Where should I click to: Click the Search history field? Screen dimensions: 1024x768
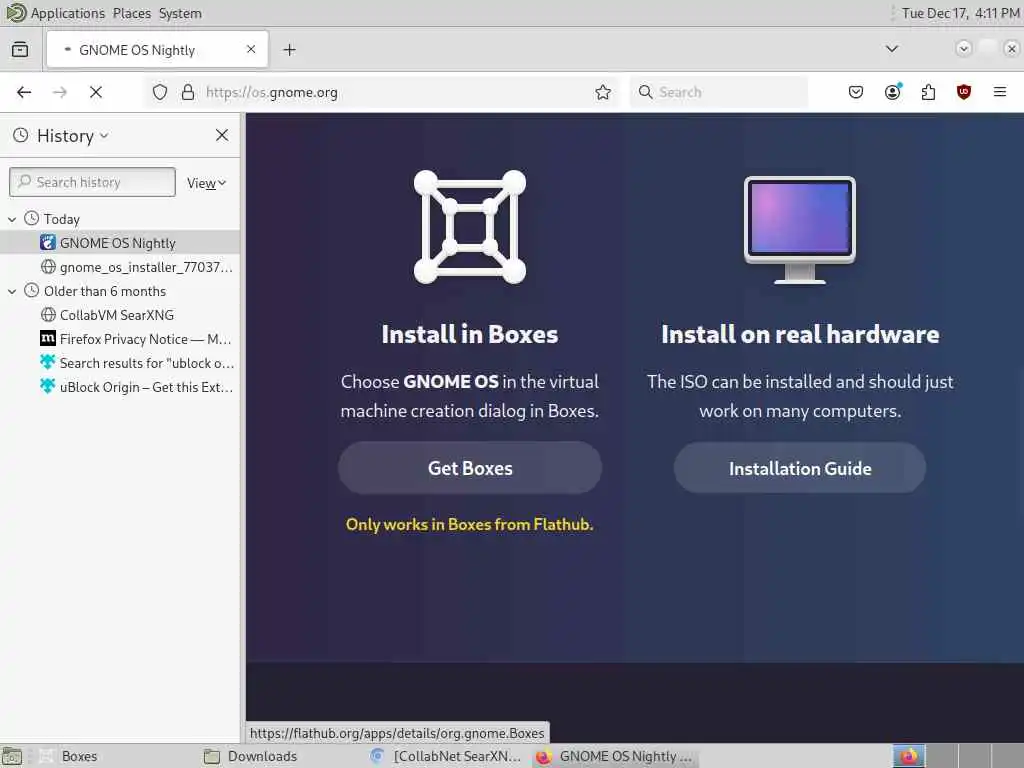(92, 182)
